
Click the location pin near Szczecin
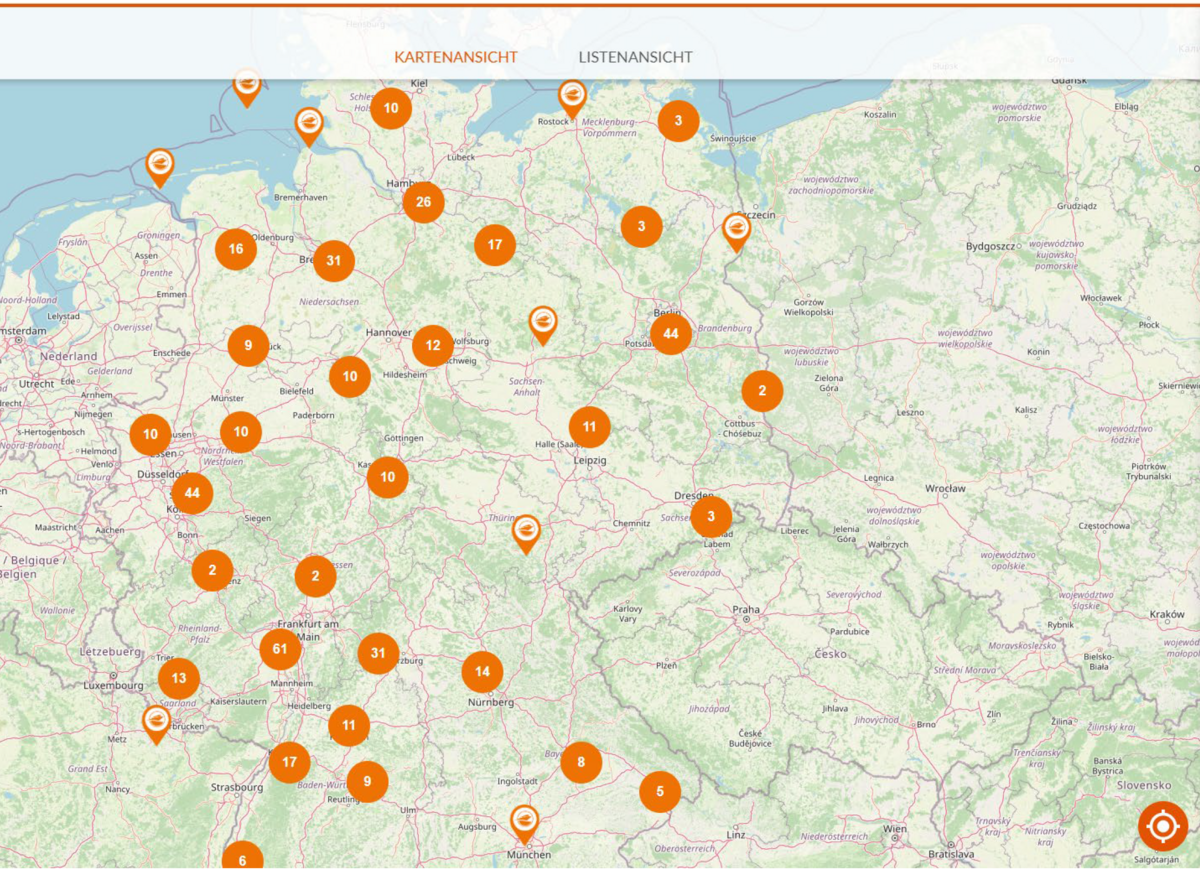pos(737,230)
